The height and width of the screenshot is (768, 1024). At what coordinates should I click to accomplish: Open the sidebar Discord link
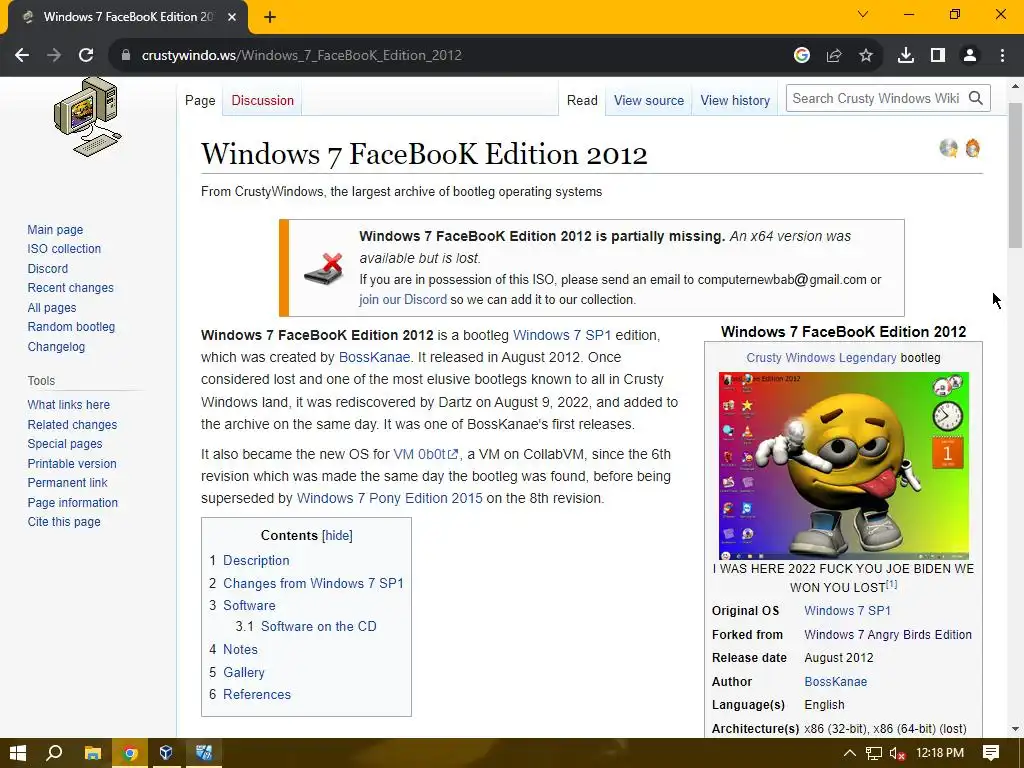click(48, 268)
